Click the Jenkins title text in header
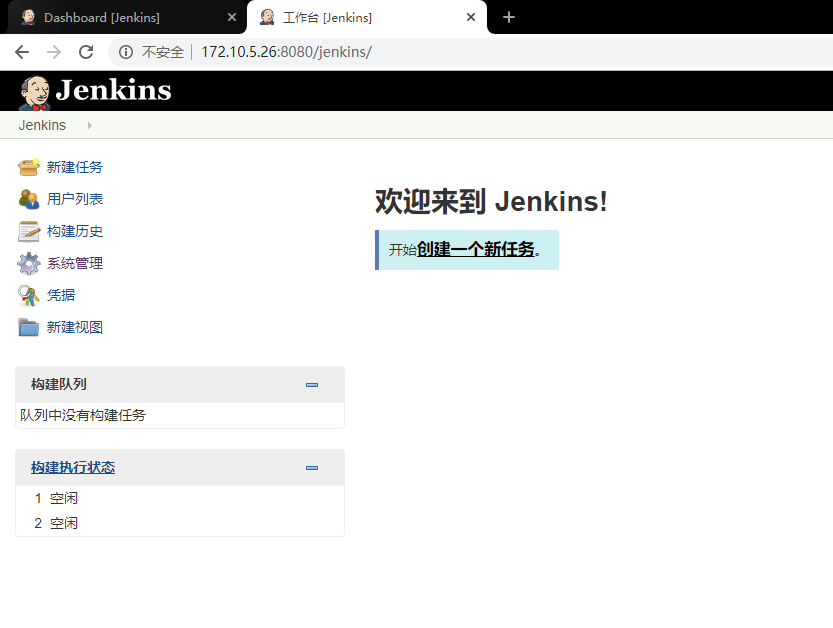This screenshot has width=833, height=628. point(113,90)
